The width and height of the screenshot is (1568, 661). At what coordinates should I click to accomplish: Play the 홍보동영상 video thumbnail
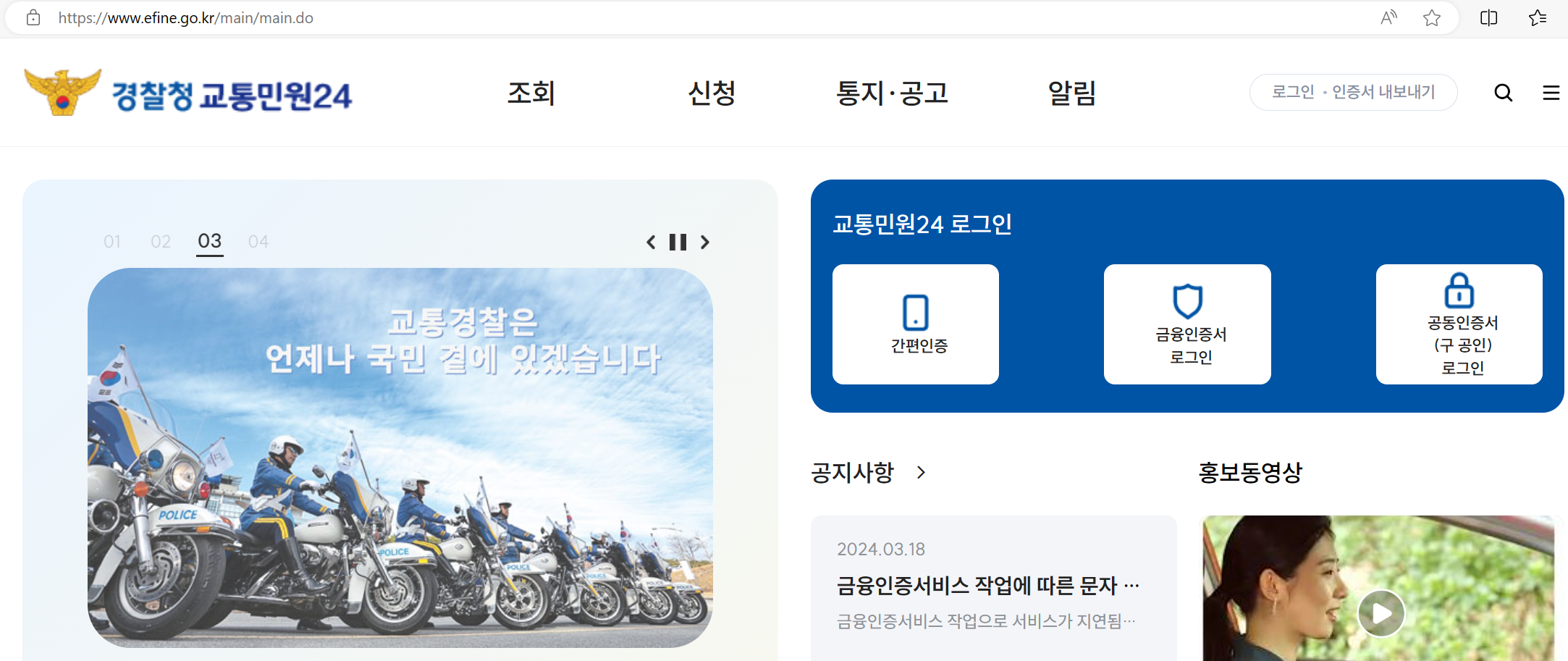[1381, 613]
